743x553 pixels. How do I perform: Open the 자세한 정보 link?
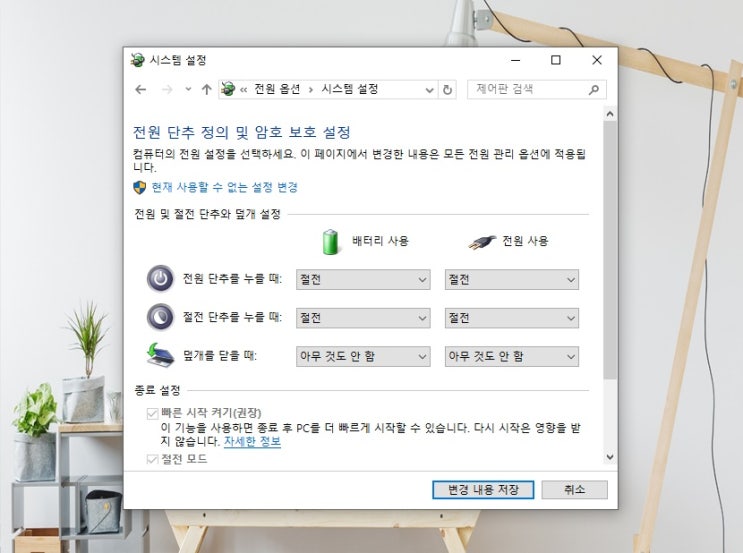(x=252, y=442)
